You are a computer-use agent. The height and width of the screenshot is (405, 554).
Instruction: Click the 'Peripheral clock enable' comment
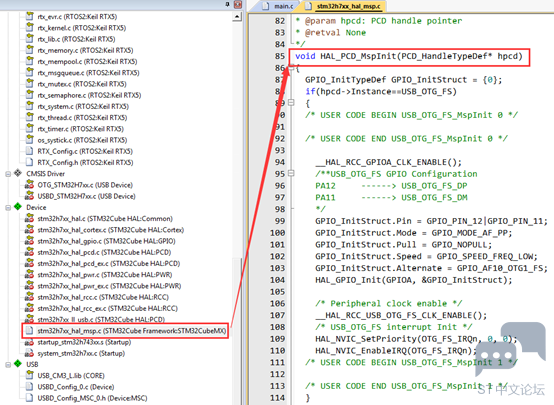389,304
